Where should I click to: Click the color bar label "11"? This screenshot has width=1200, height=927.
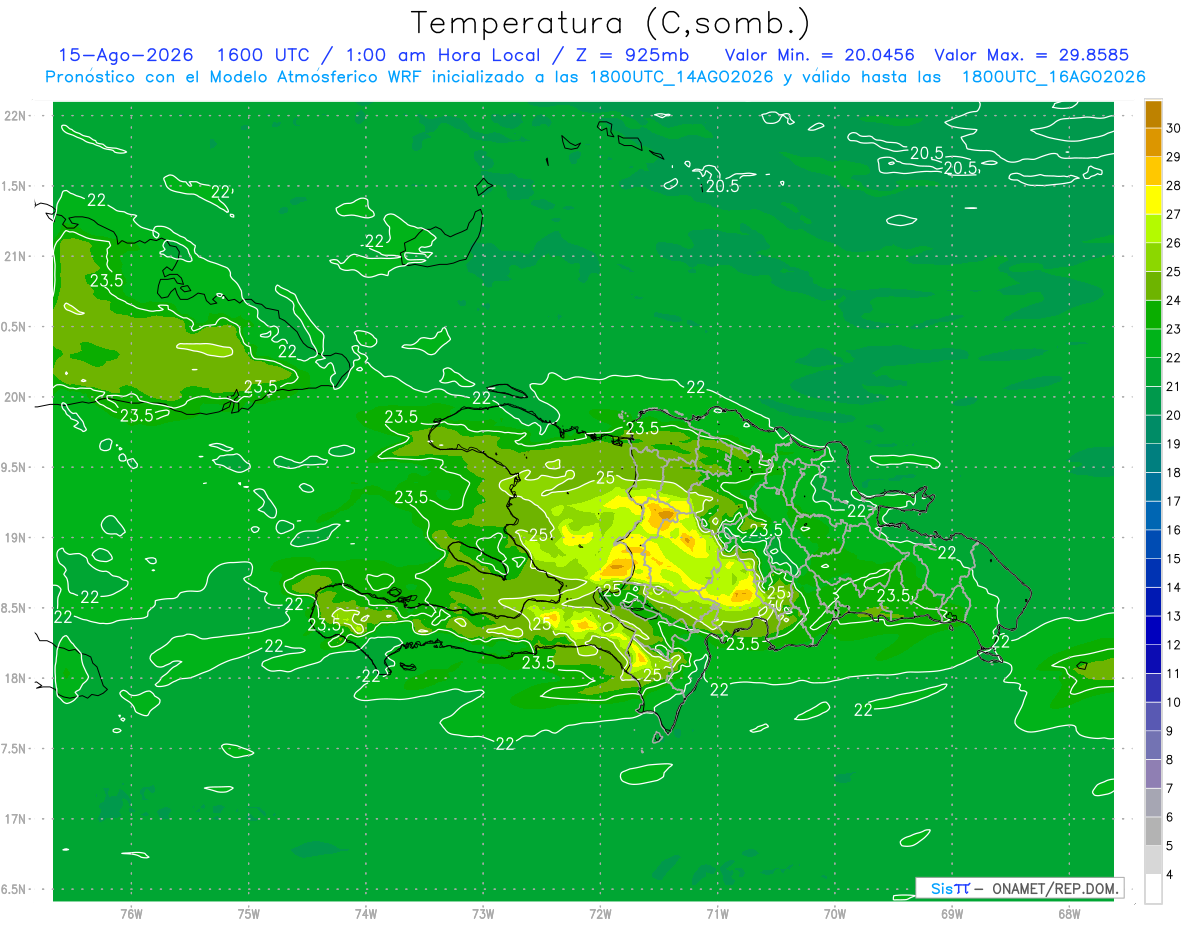pos(1174,674)
